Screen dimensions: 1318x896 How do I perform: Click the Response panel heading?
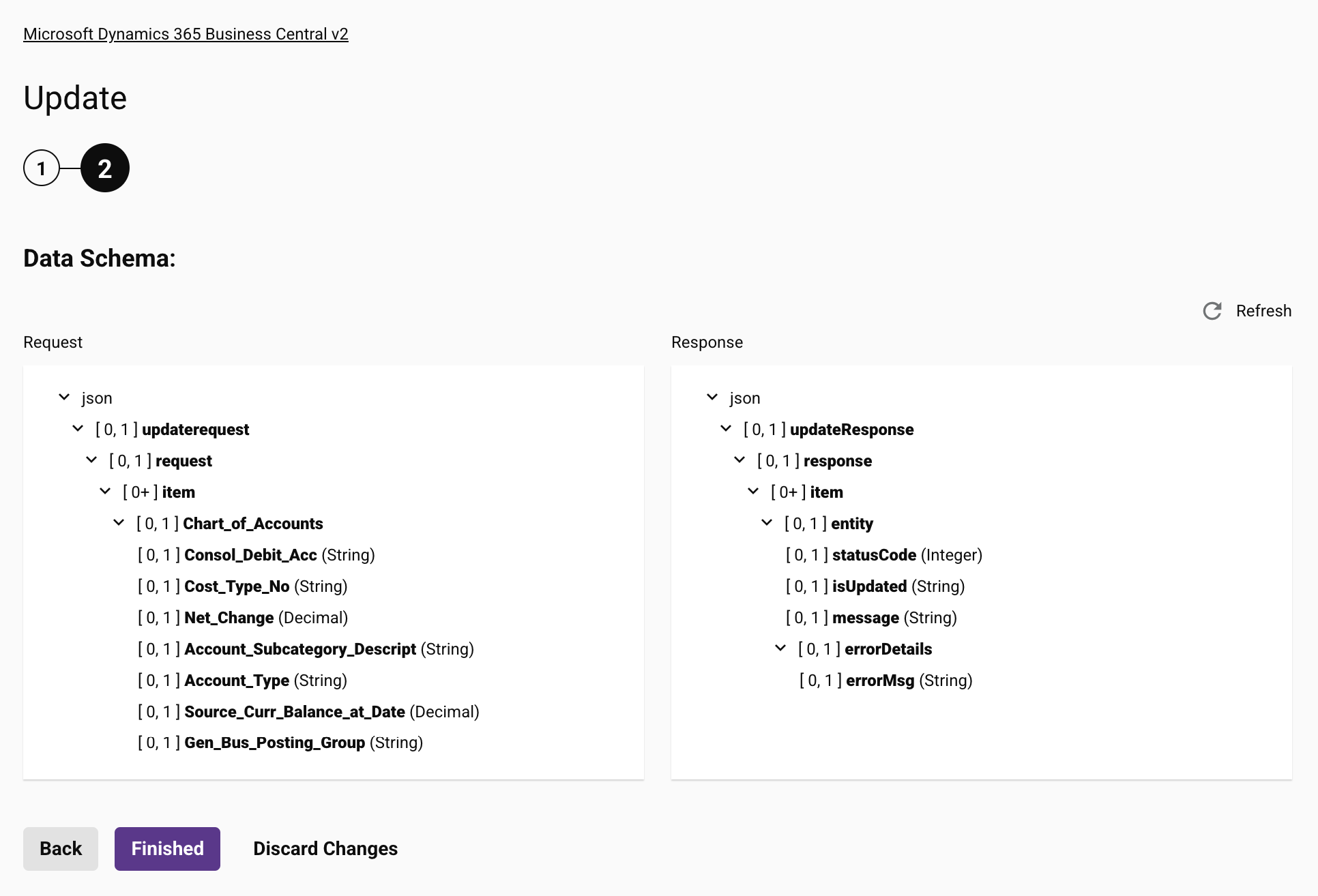tap(707, 342)
